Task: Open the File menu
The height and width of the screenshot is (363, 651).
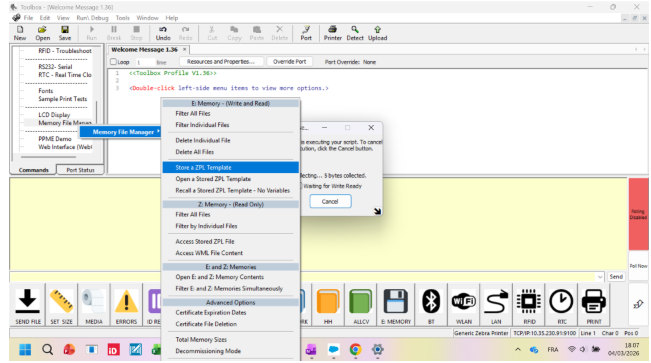Action: (28, 18)
